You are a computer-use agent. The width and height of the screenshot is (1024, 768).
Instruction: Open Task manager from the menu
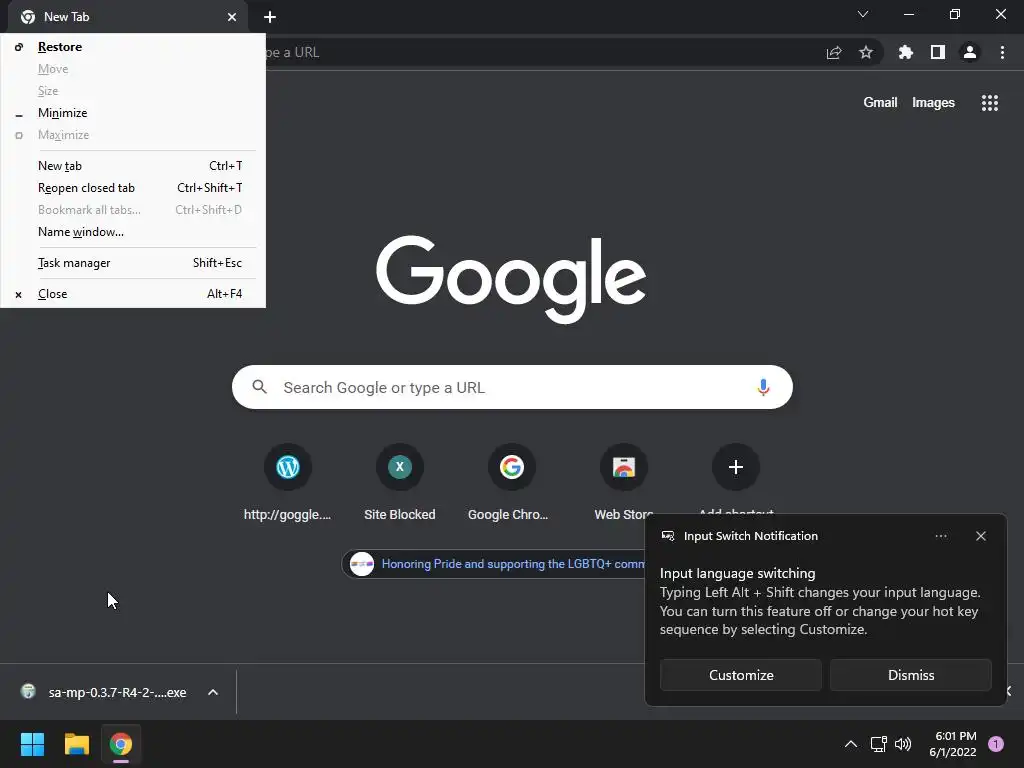click(x=133, y=263)
